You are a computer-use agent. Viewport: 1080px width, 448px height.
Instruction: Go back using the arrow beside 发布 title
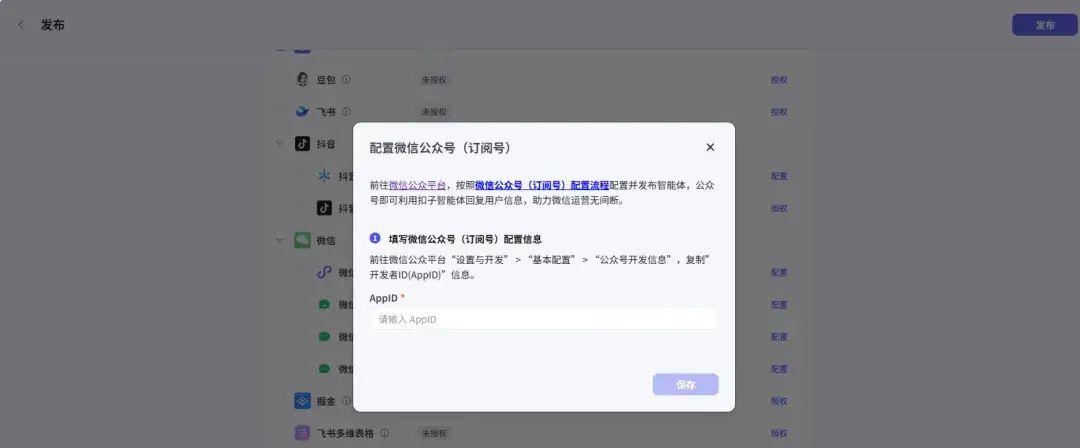pyautogui.click(x=21, y=25)
